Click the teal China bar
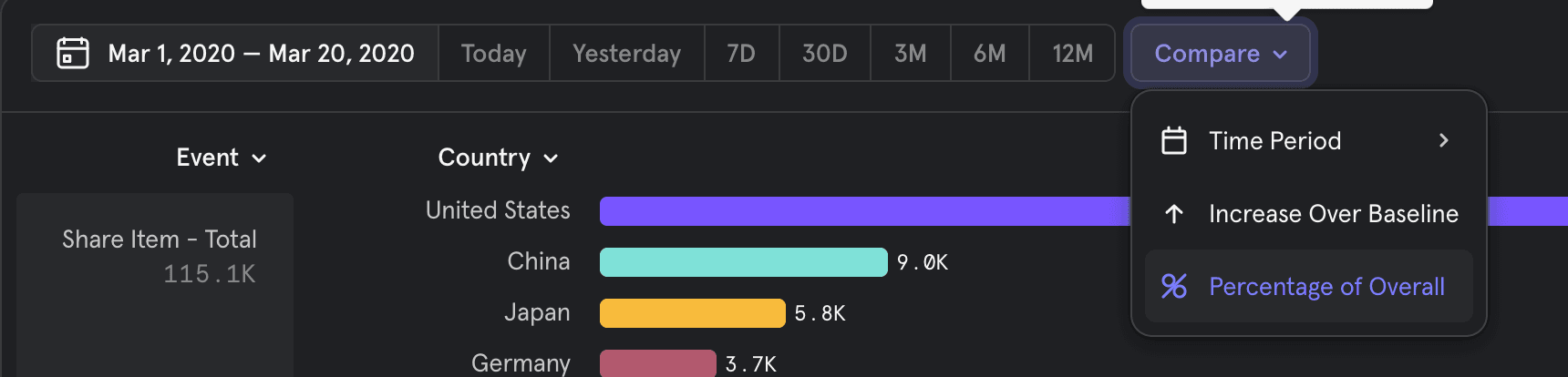The height and width of the screenshot is (377, 1568). (743, 262)
